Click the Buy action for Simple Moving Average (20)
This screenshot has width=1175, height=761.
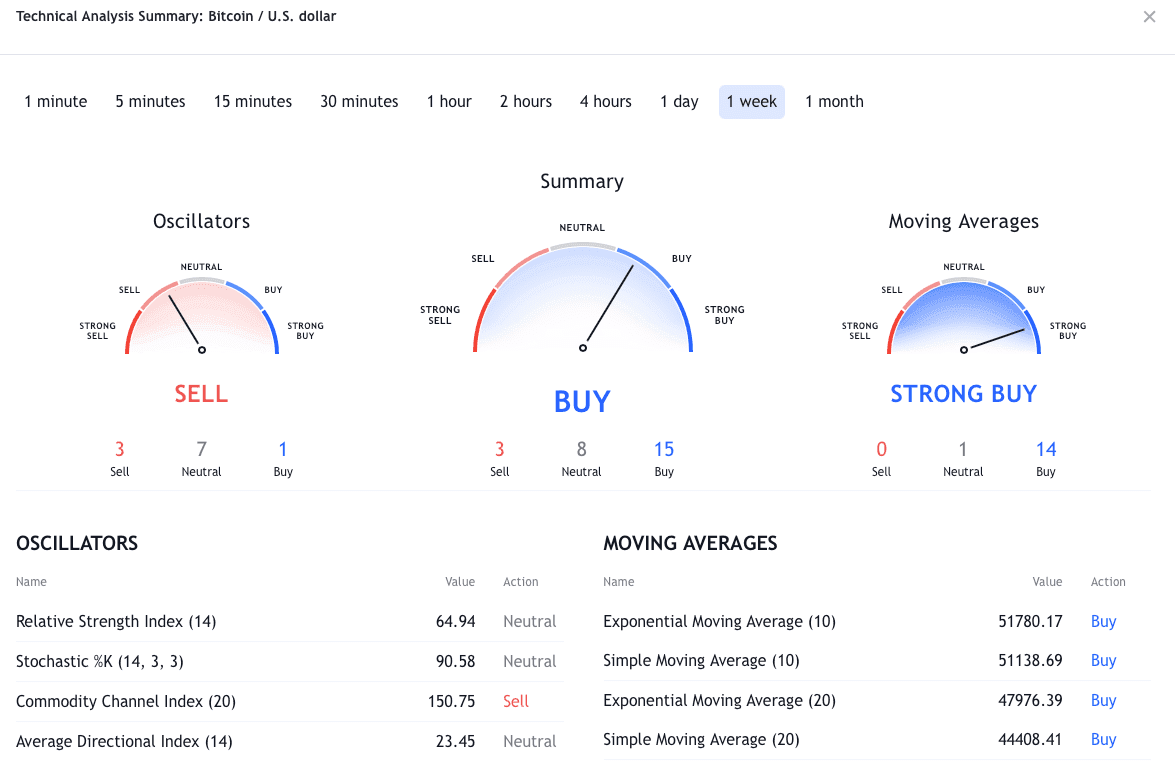(1103, 740)
